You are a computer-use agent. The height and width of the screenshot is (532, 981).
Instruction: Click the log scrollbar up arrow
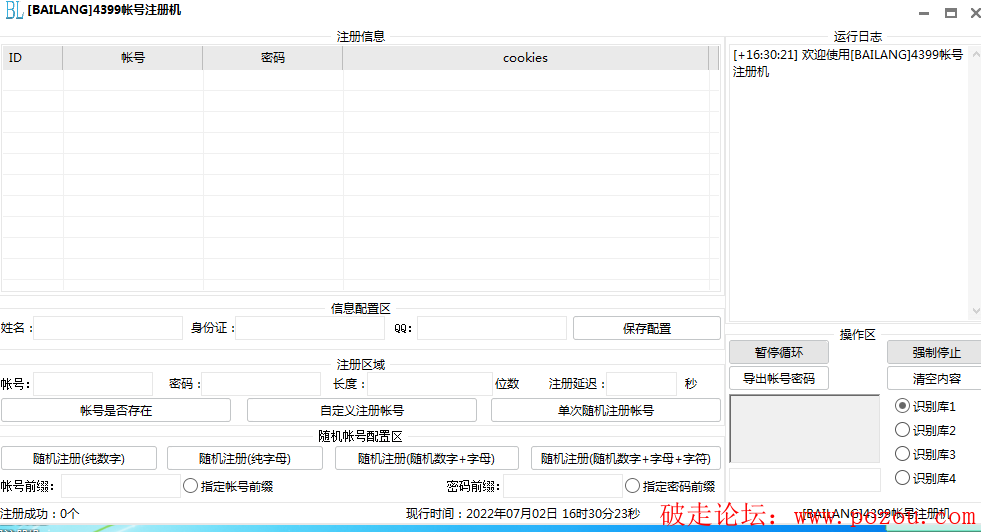point(975,54)
